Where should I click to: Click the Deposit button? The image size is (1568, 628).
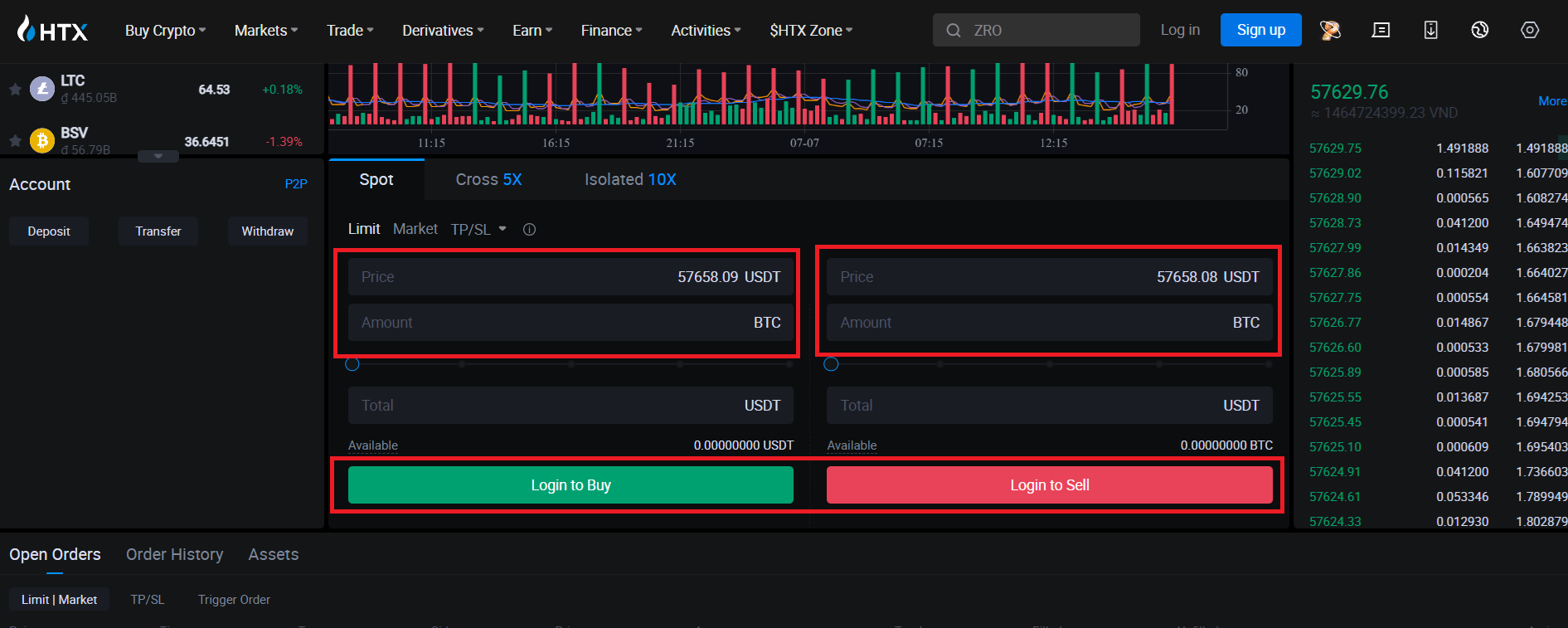[x=49, y=231]
